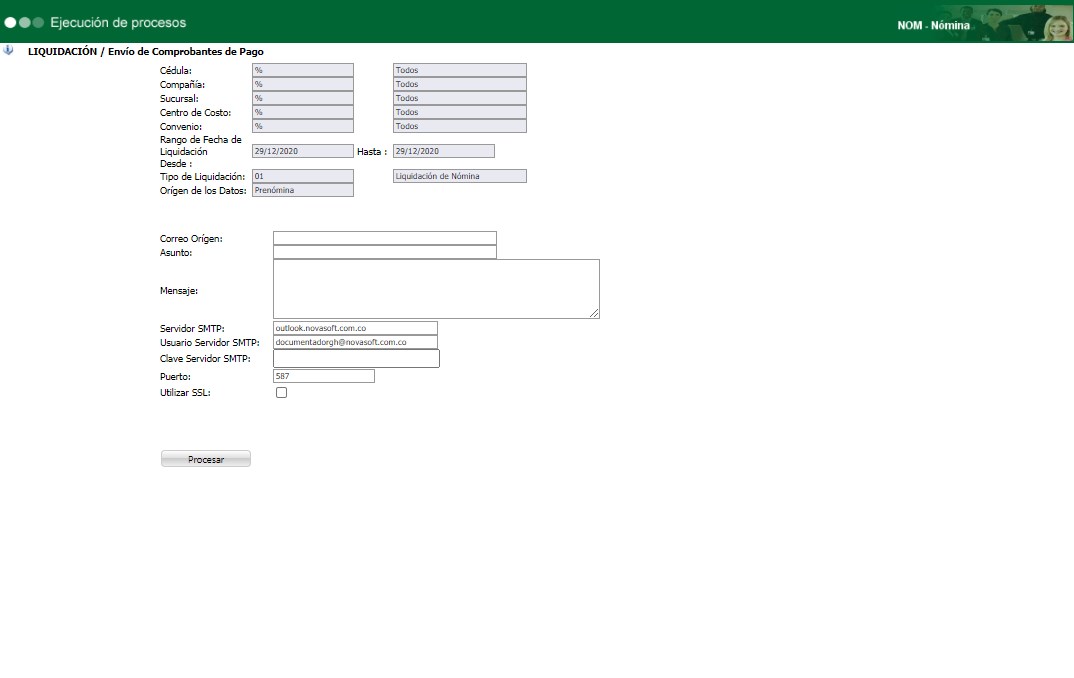Click the Cédula description field showing Todos
The image size is (1074, 678).
pos(460,70)
